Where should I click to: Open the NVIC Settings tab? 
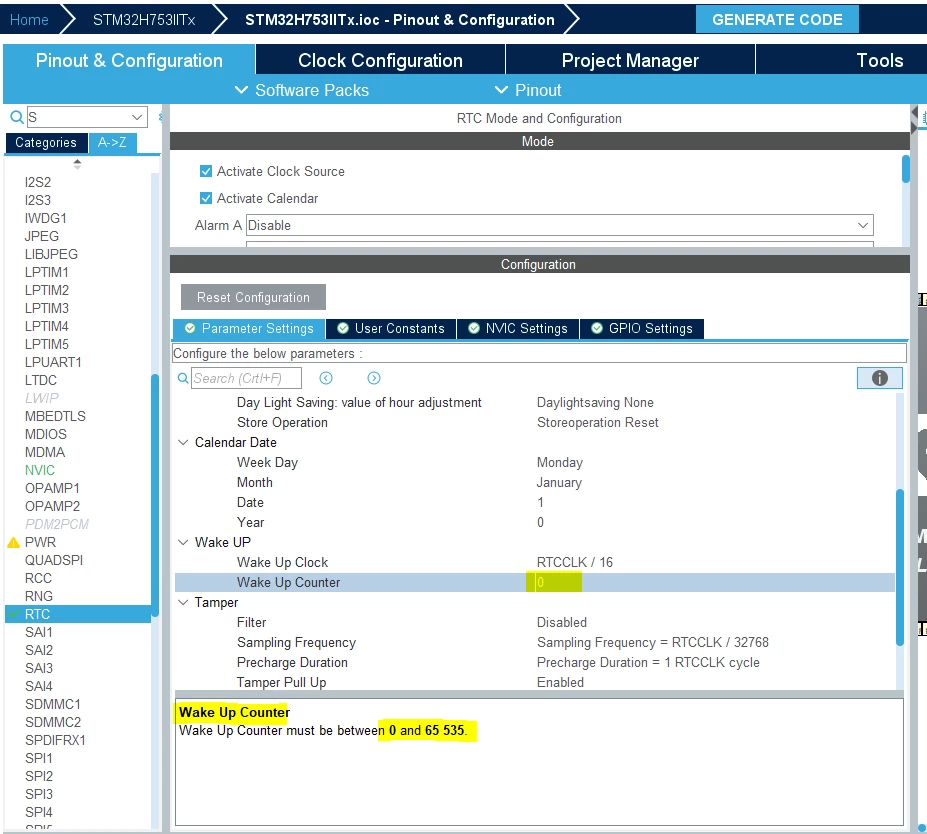518,329
